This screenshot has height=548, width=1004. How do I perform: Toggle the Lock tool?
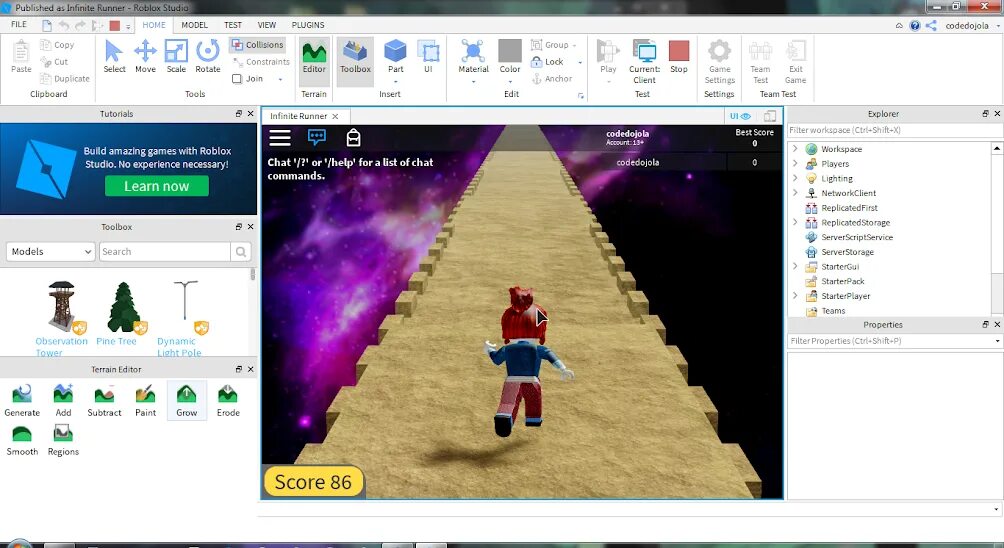pos(547,61)
